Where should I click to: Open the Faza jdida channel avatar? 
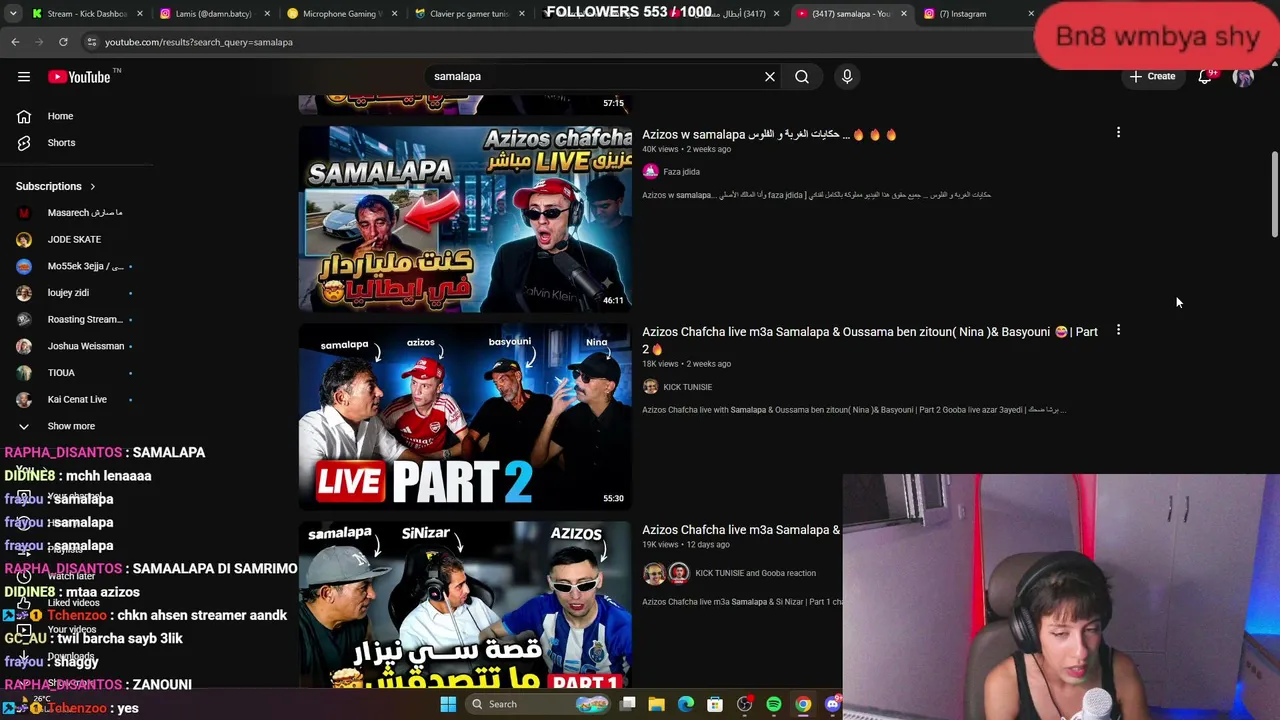tap(650, 172)
